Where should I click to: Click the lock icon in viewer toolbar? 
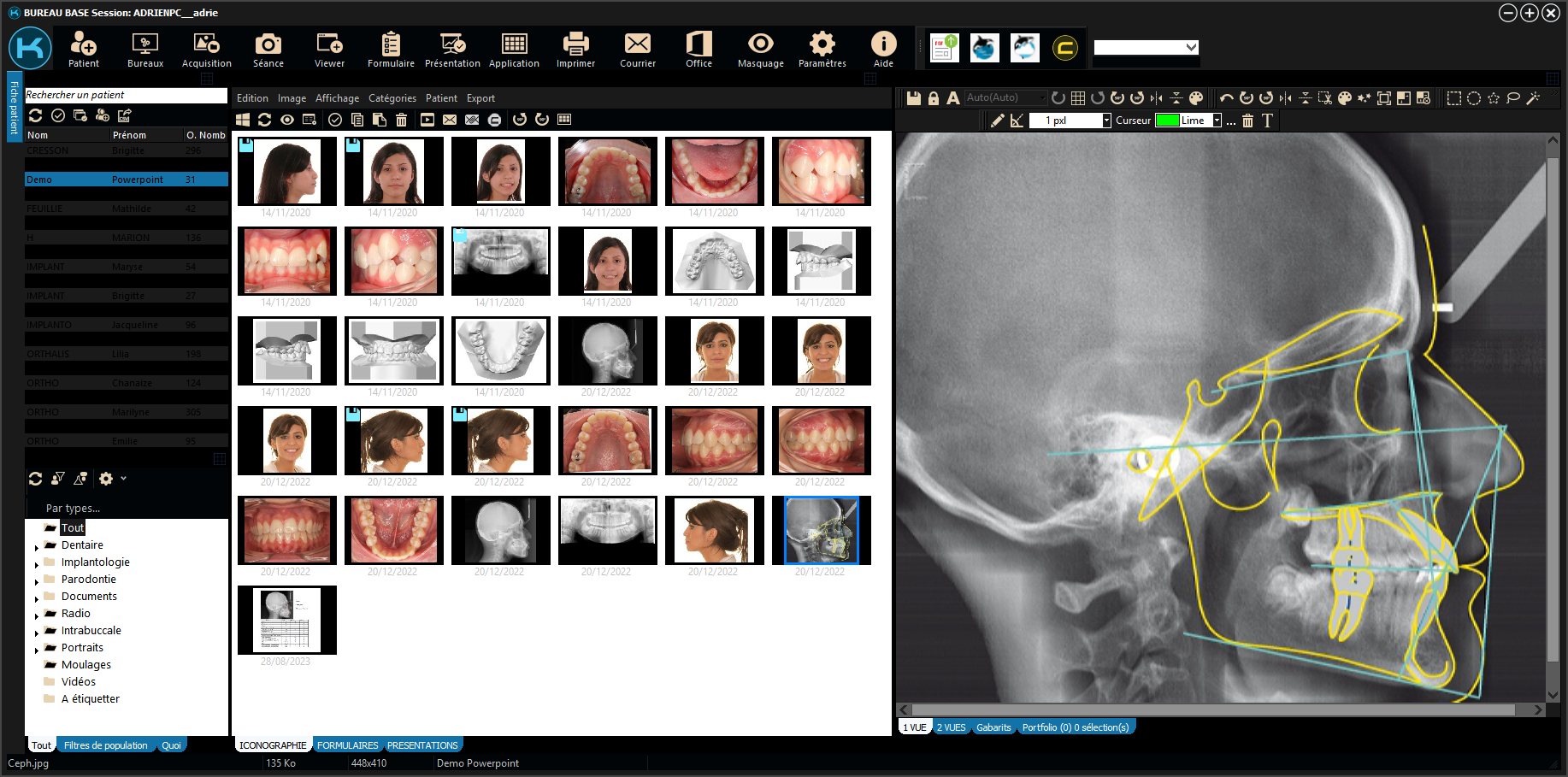click(934, 98)
